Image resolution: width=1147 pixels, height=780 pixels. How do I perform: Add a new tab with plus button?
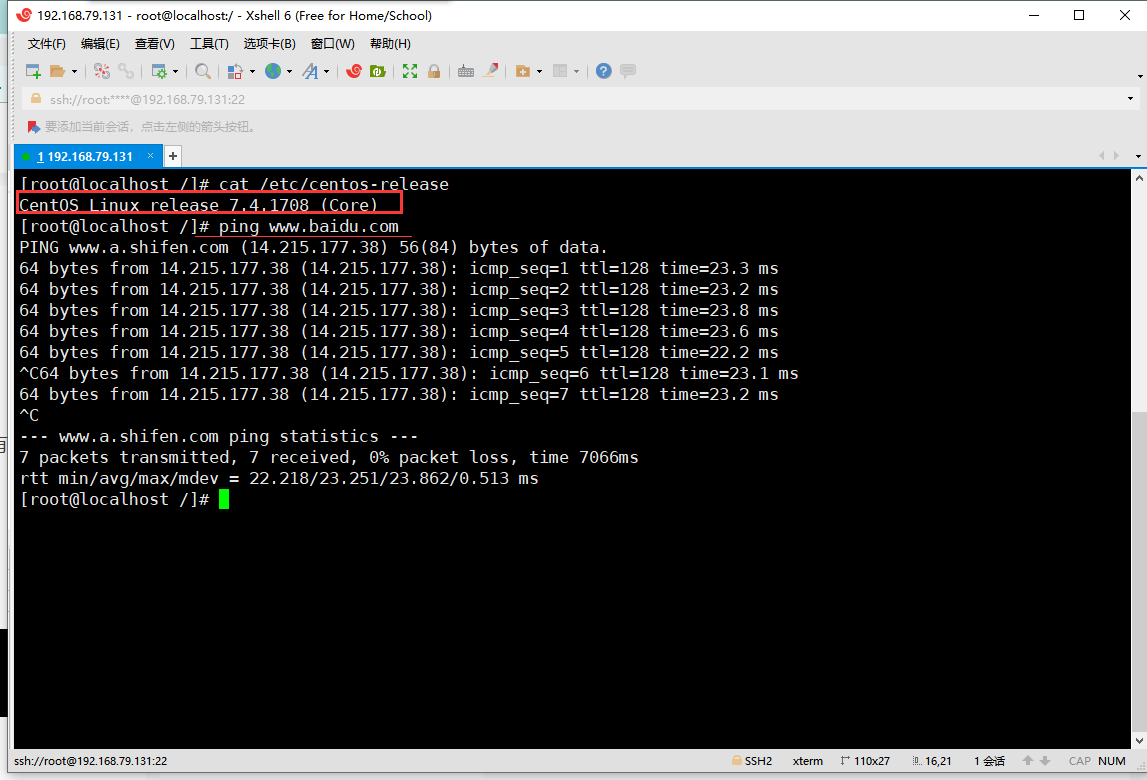tap(173, 156)
